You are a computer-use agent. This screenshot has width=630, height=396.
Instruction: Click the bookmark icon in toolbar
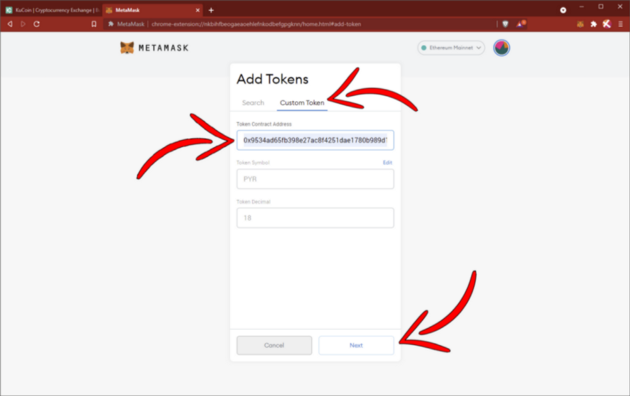(x=94, y=24)
